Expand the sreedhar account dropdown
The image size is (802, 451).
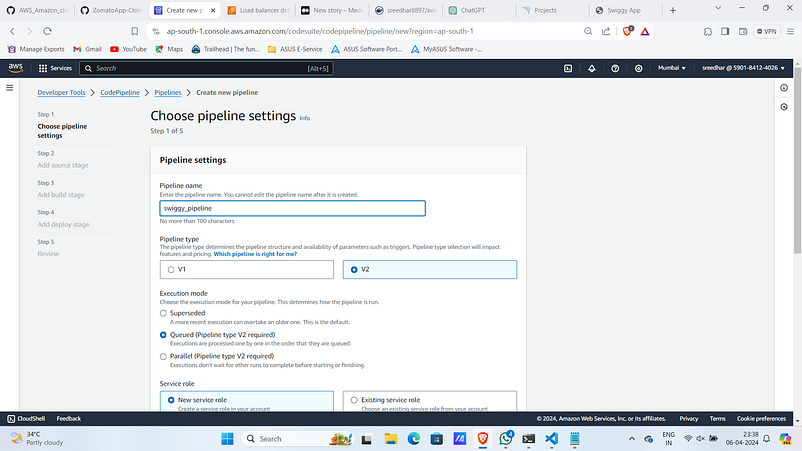(743, 68)
